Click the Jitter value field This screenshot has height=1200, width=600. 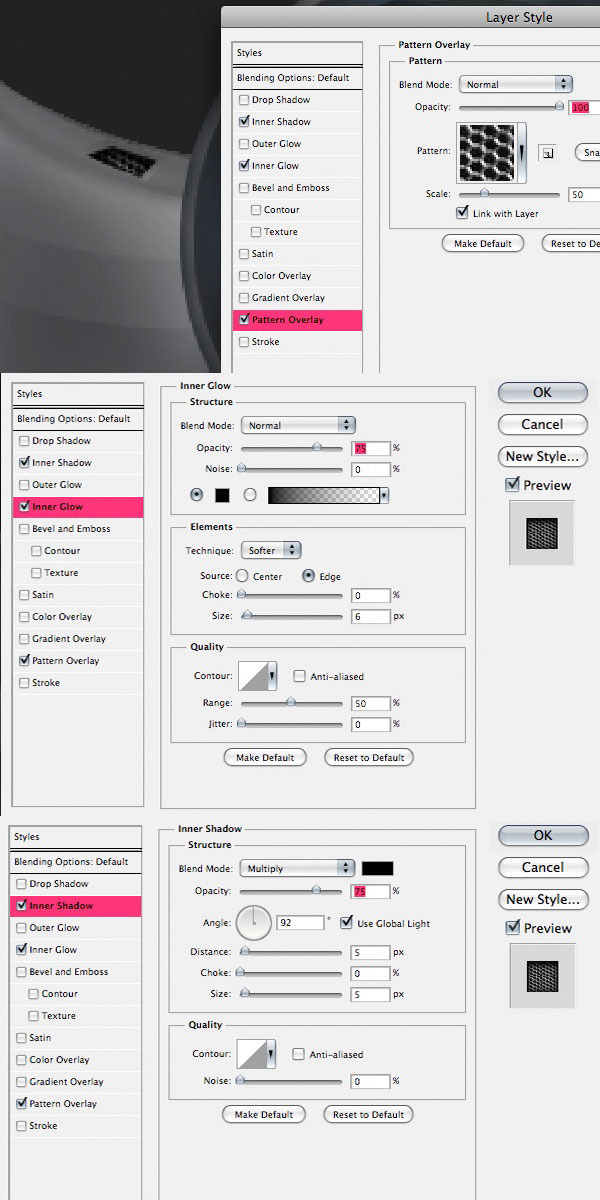coord(370,724)
